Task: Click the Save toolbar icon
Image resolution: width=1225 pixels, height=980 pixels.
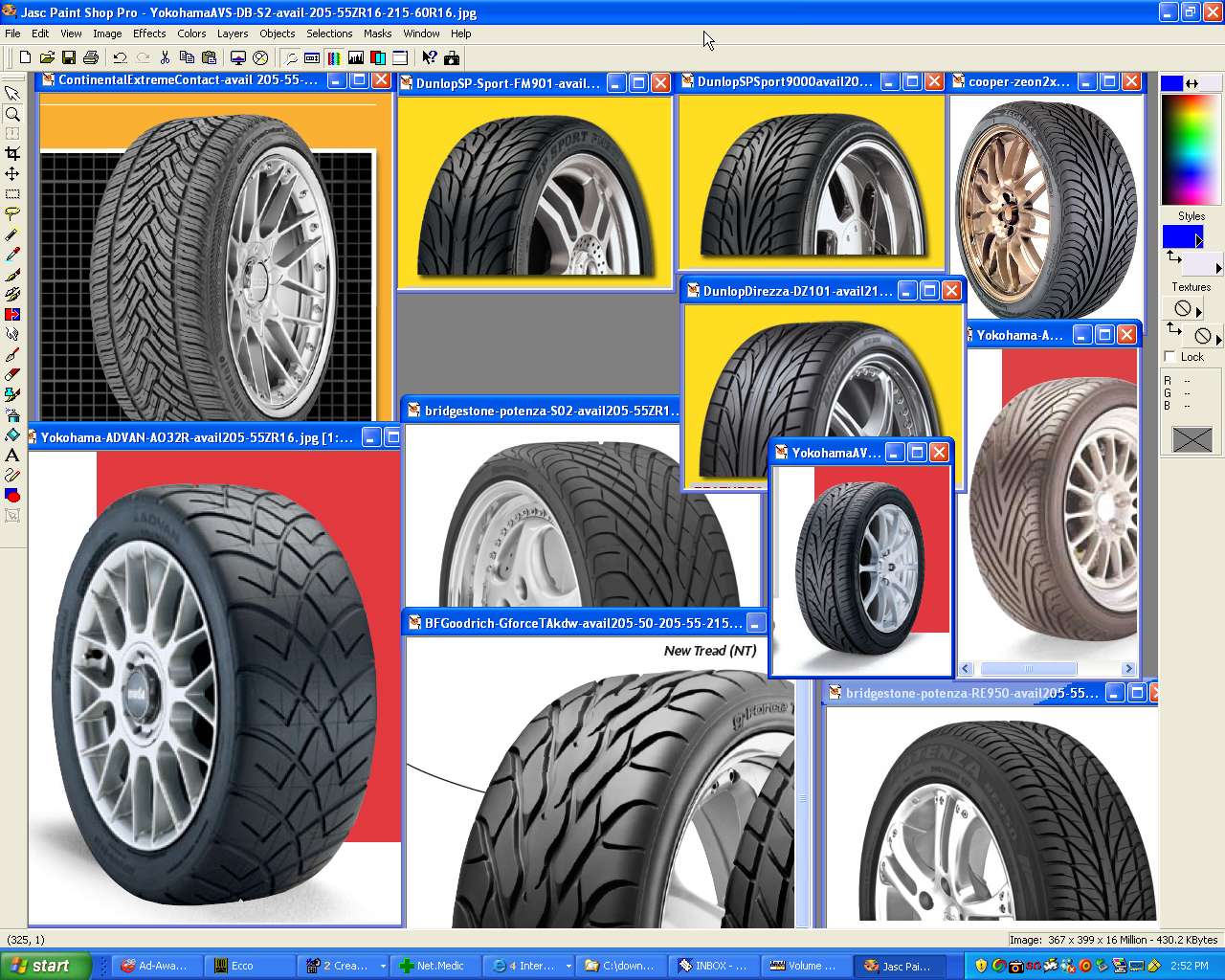Action: click(69, 57)
